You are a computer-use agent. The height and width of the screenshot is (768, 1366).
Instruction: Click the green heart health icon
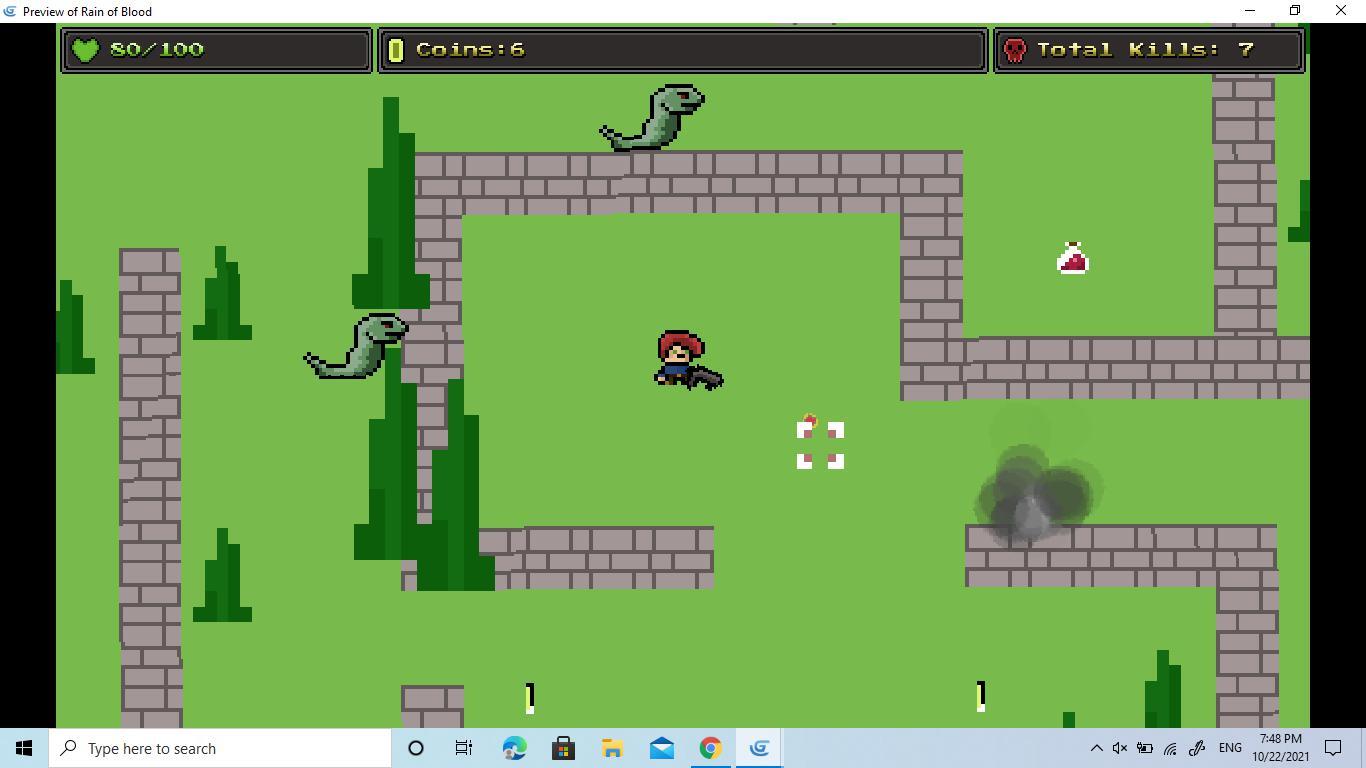(86, 50)
